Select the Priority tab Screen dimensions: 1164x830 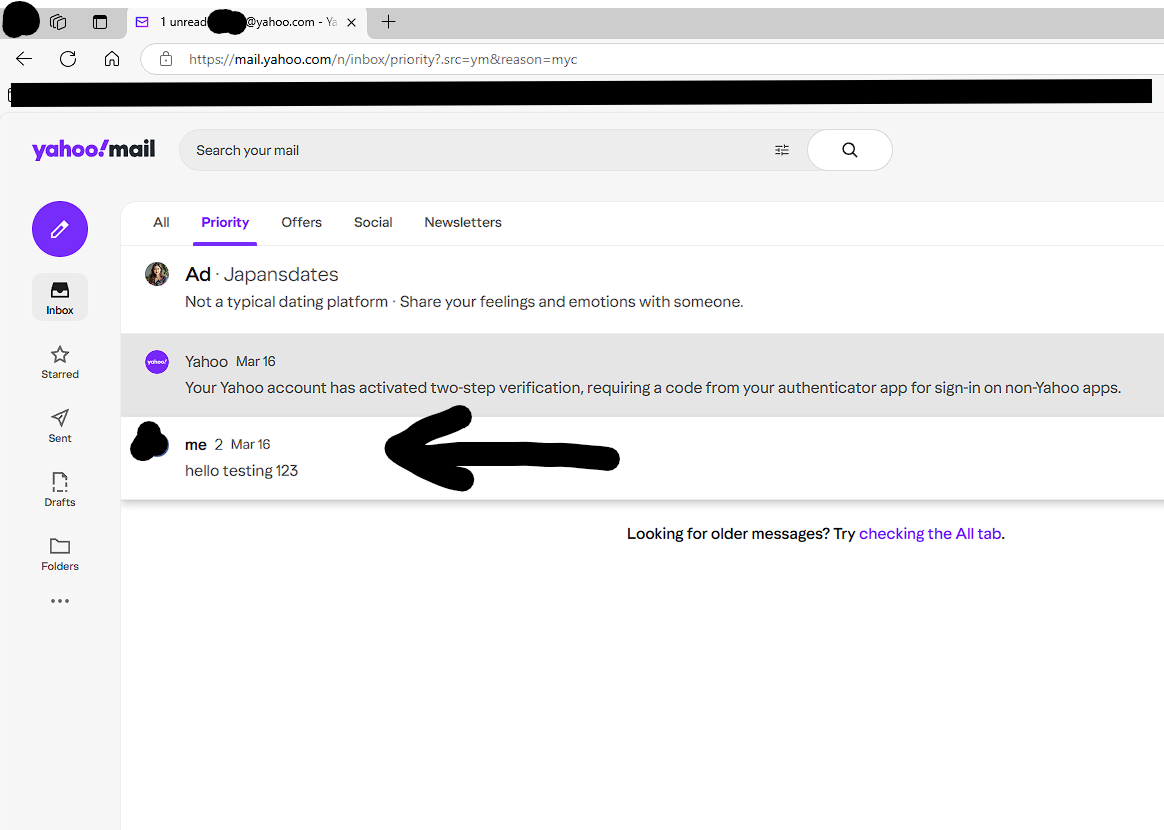(x=225, y=222)
